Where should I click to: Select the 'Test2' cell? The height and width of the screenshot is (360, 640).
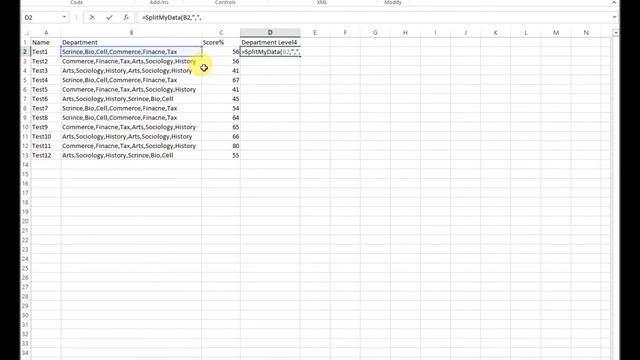pos(46,61)
